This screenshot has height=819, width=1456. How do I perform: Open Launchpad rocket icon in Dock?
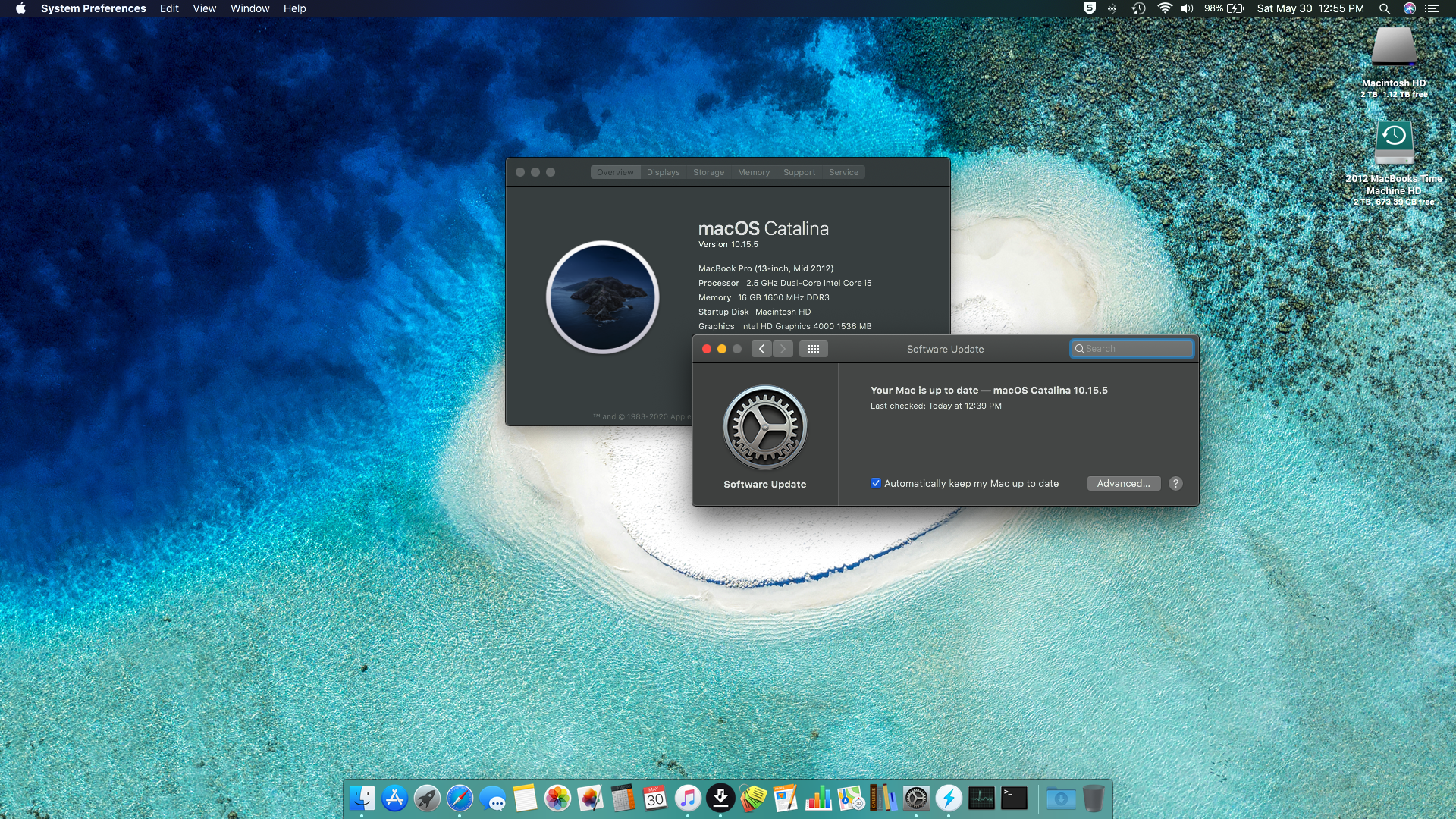[427, 798]
